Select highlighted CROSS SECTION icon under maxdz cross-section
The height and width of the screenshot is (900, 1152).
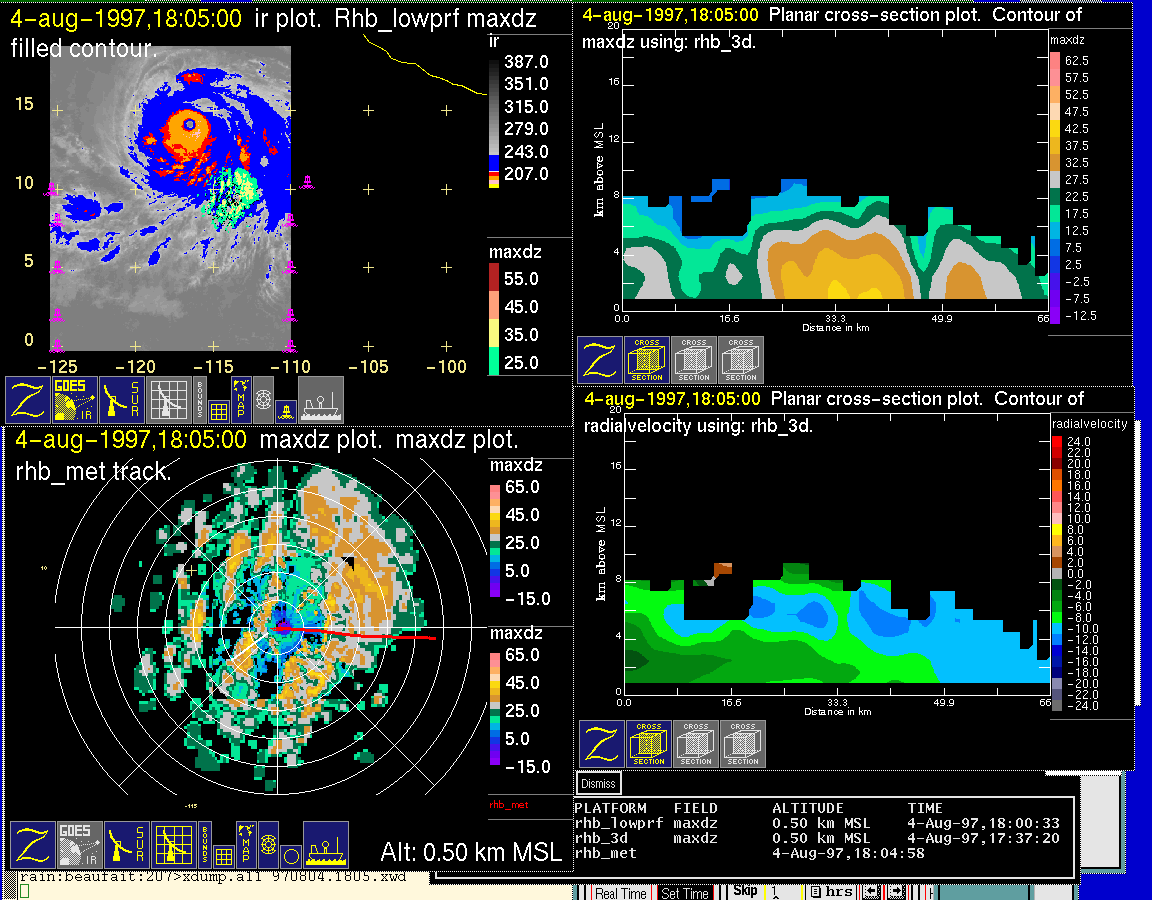tap(647, 360)
